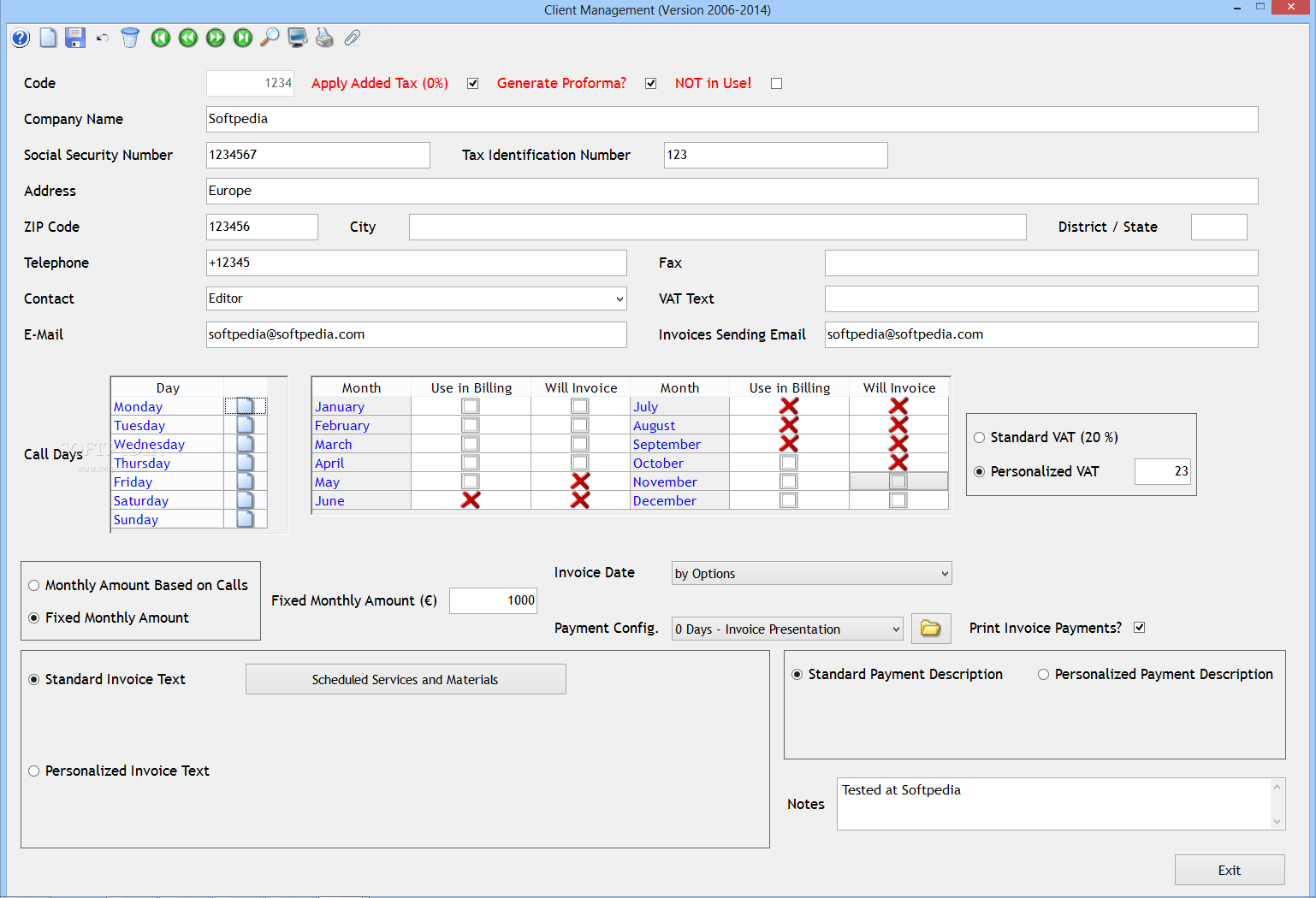Open the Invoice Date dropdown

point(944,574)
